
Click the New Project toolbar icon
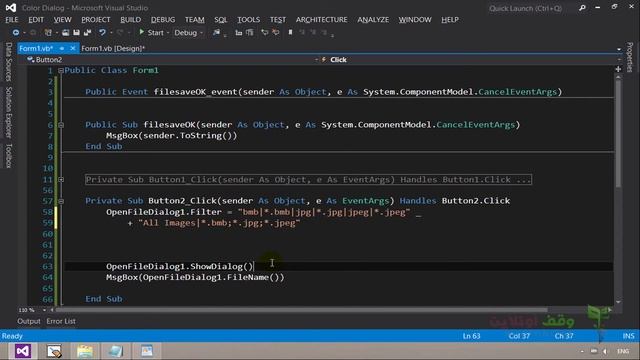coord(48,32)
